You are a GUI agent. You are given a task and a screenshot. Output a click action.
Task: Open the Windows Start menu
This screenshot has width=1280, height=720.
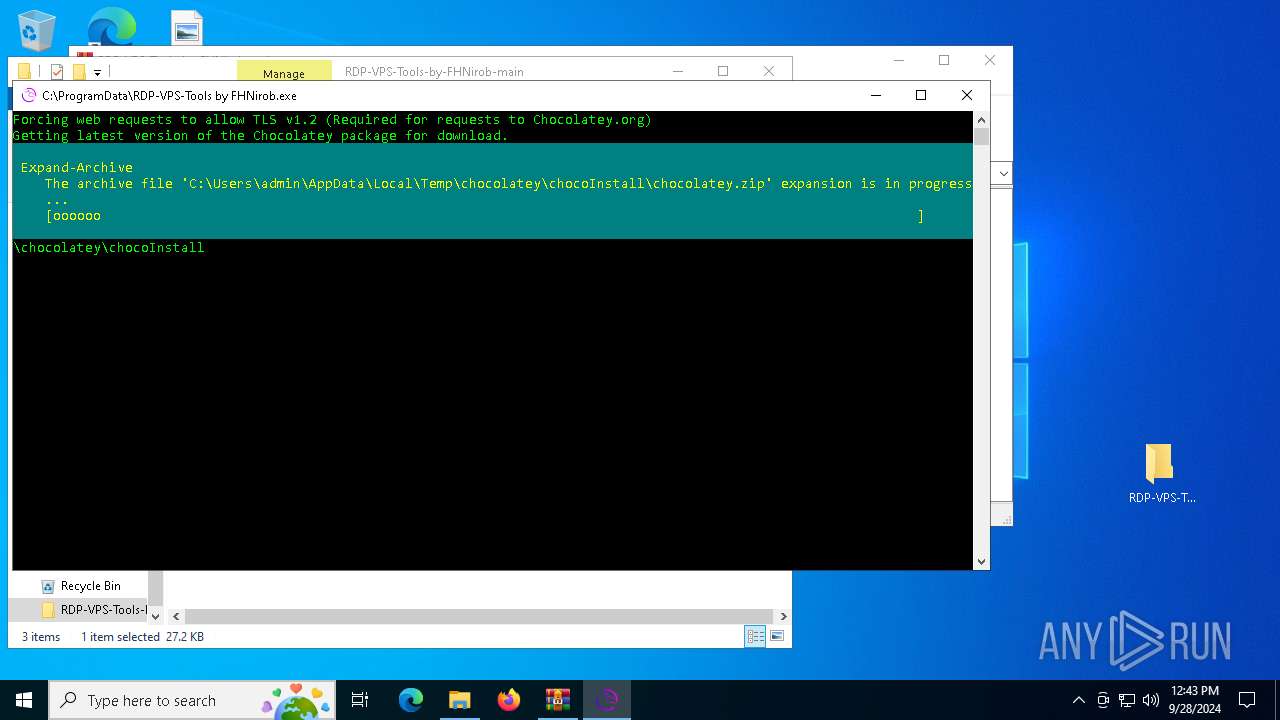point(24,700)
